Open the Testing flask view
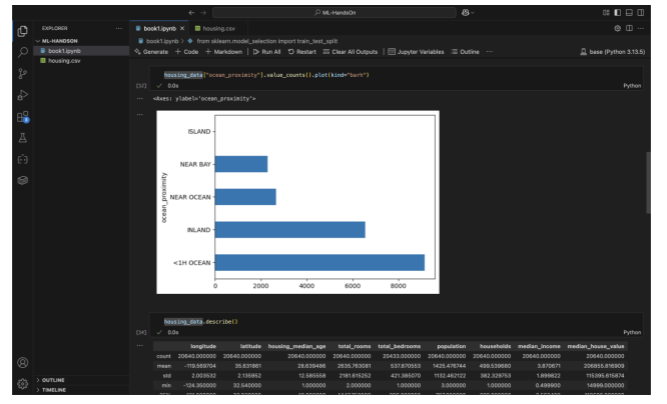 (23, 138)
